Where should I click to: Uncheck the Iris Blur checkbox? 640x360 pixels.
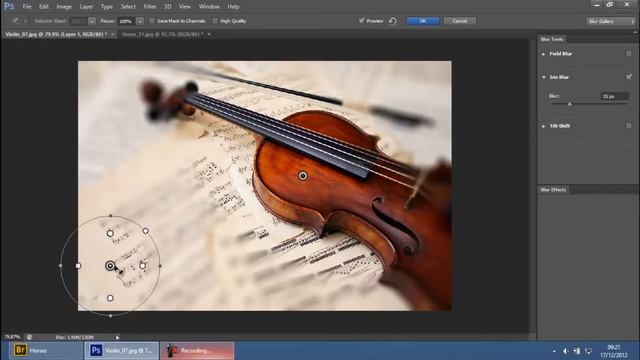pyautogui.click(x=629, y=77)
